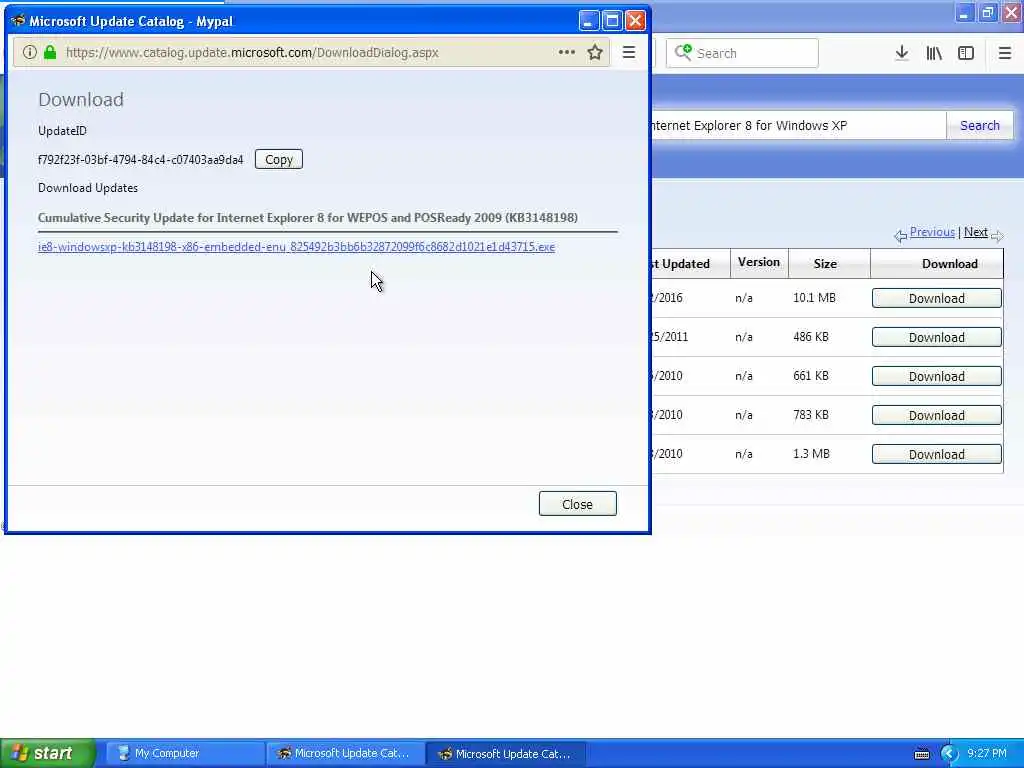Viewport: 1024px width, 768px height.
Task: Switch to second Microsoft Update Catalog taskbar button
Action: (x=506, y=753)
